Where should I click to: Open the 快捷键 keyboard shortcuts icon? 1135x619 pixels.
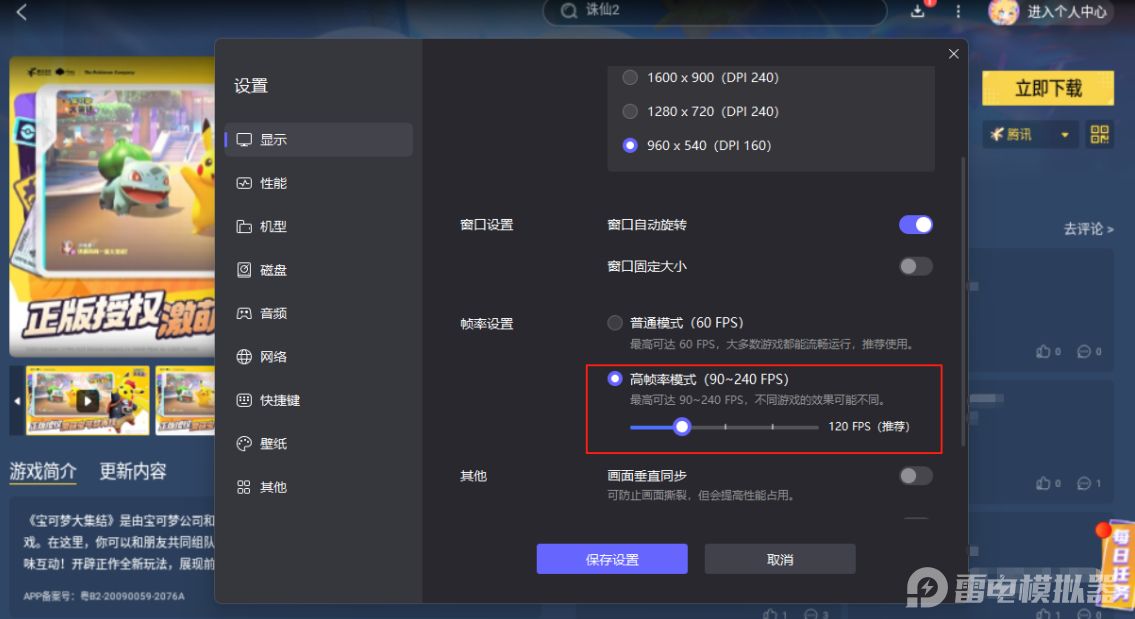[x=244, y=400]
